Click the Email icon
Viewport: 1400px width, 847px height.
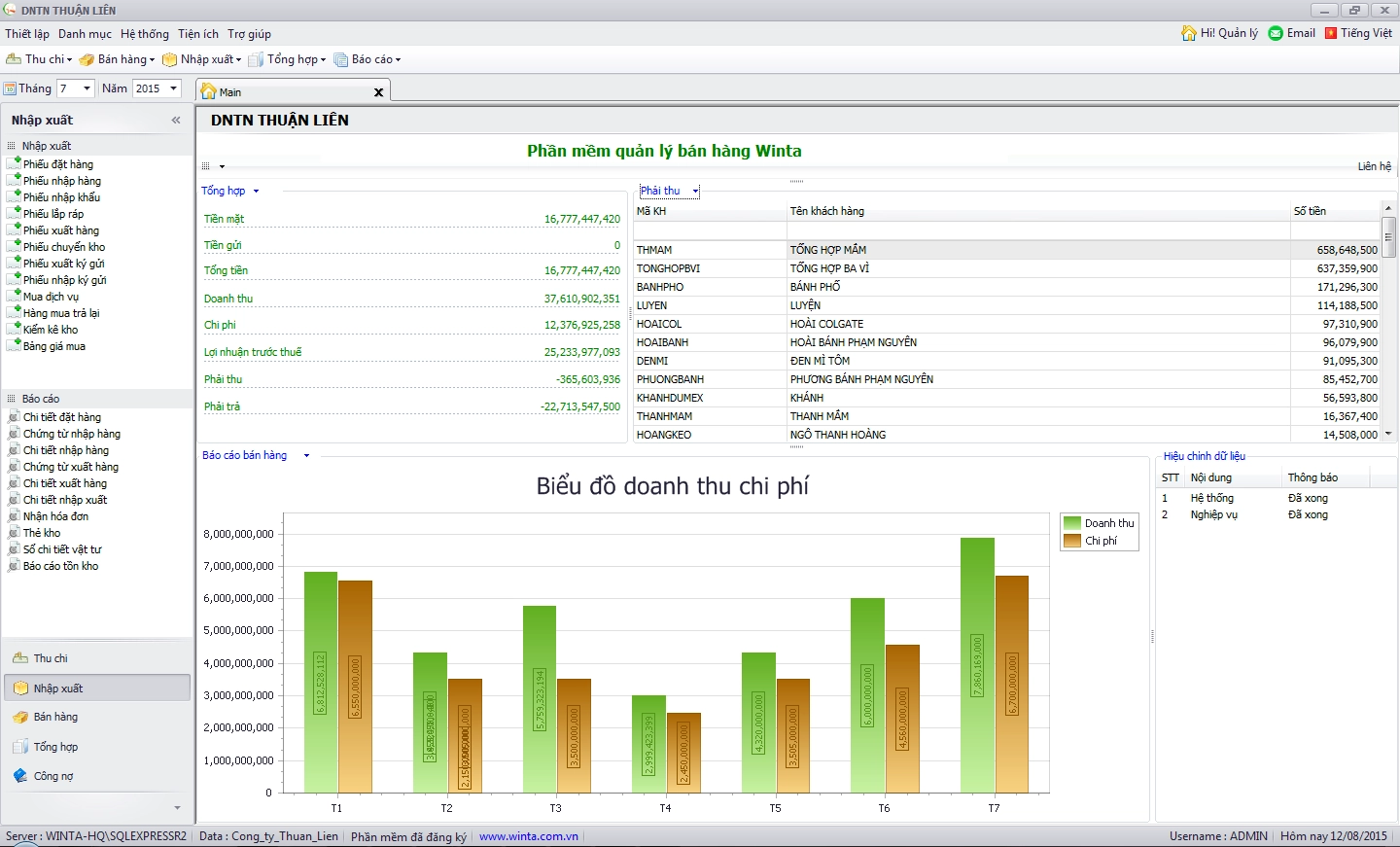coord(1276,33)
